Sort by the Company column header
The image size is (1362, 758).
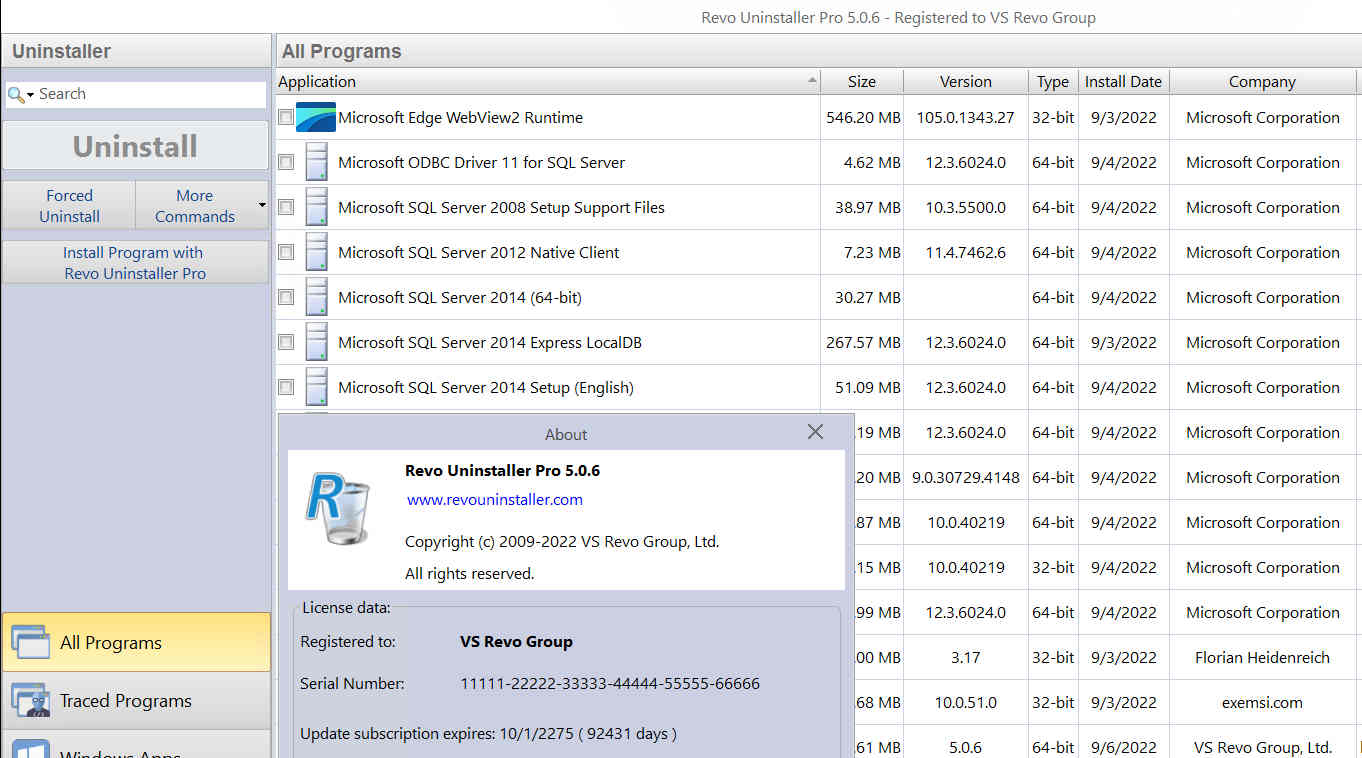pyautogui.click(x=1263, y=82)
